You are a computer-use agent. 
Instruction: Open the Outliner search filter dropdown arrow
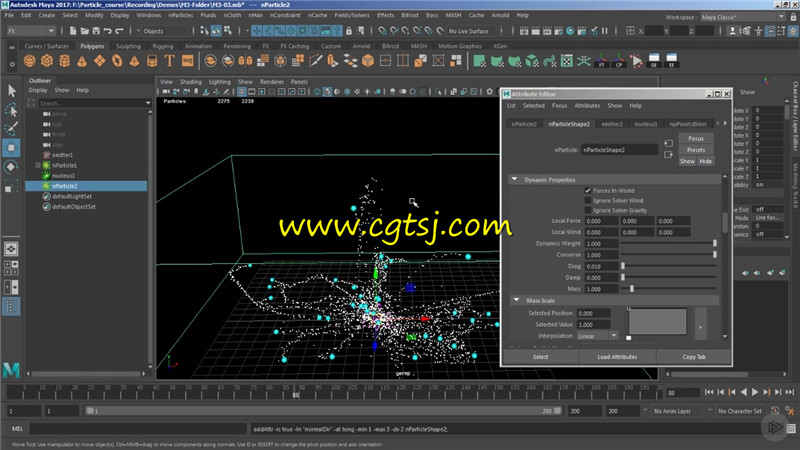click(148, 103)
